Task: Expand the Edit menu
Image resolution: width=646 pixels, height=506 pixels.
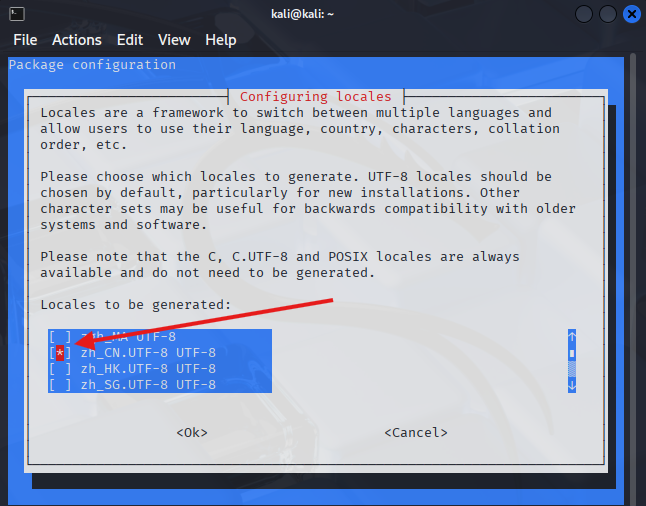Action: point(130,40)
